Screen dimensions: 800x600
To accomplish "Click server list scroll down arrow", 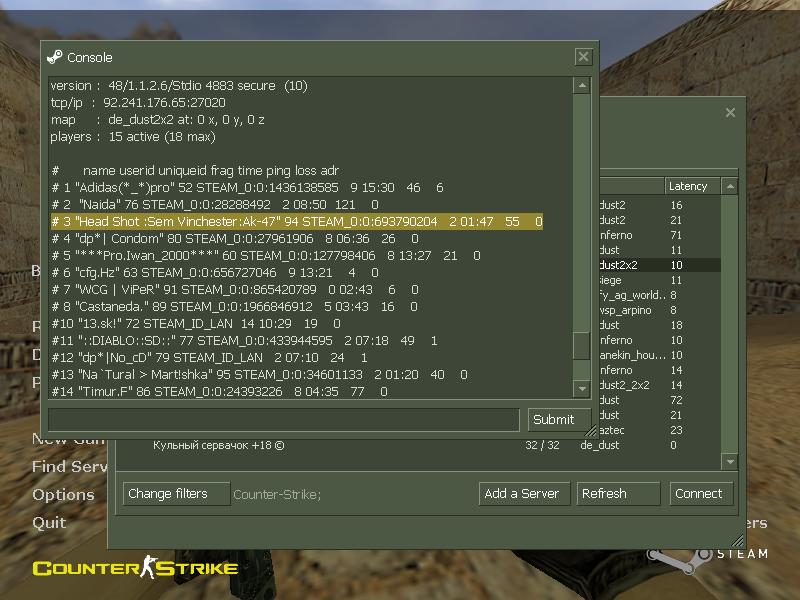I will pos(730,462).
